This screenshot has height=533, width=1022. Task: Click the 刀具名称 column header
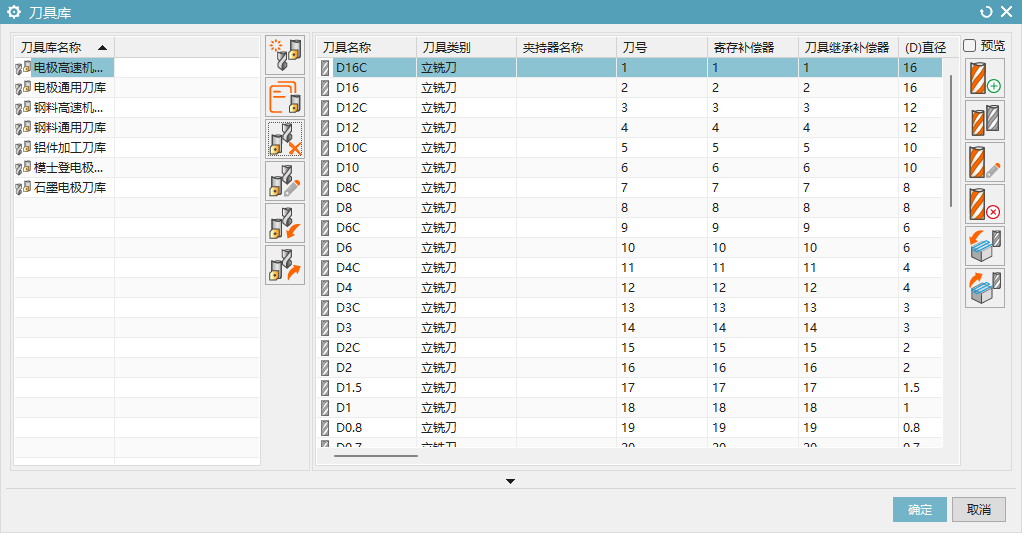click(x=367, y=48)
